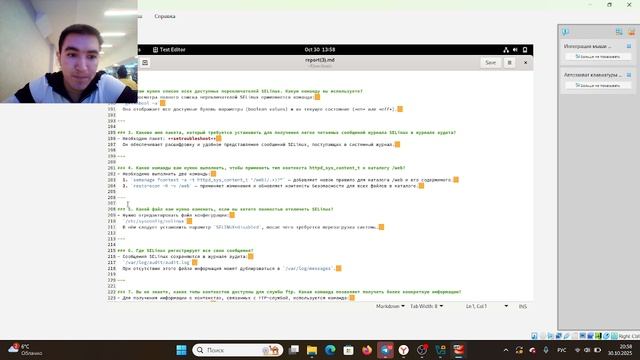The width and height of the screenshot is (640, 360).
Task: Click the webcam video overlay thumbnail
Action: click(69, 51)
